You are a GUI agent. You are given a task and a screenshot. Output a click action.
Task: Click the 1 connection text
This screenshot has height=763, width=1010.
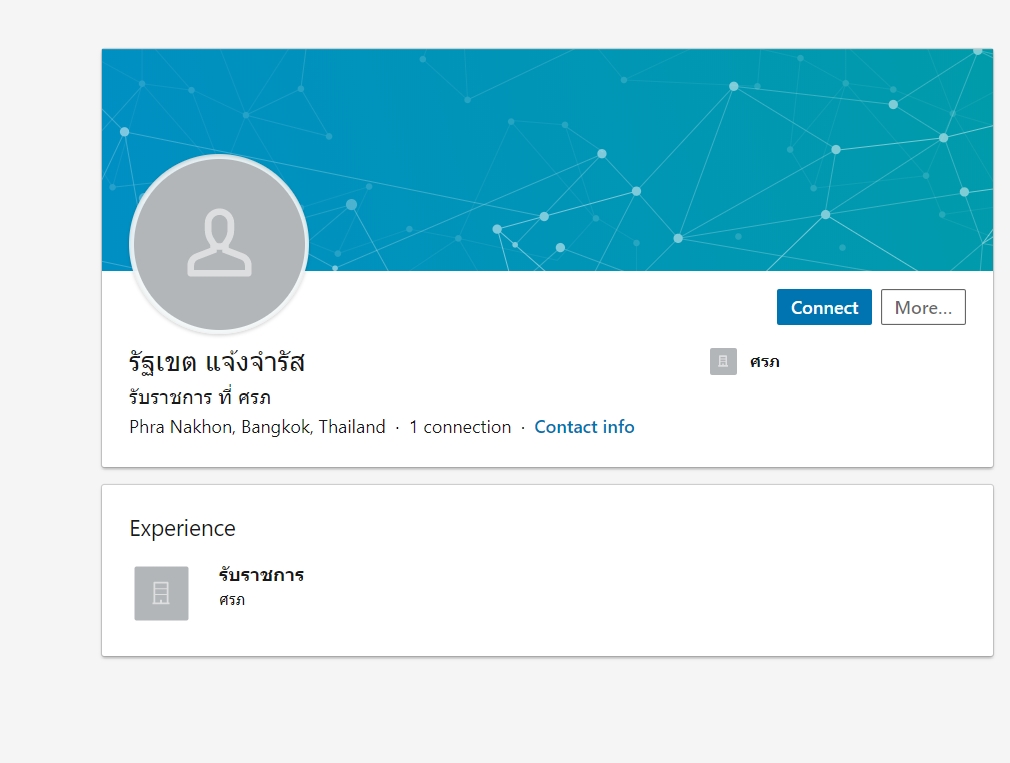(x=460, y=427)
